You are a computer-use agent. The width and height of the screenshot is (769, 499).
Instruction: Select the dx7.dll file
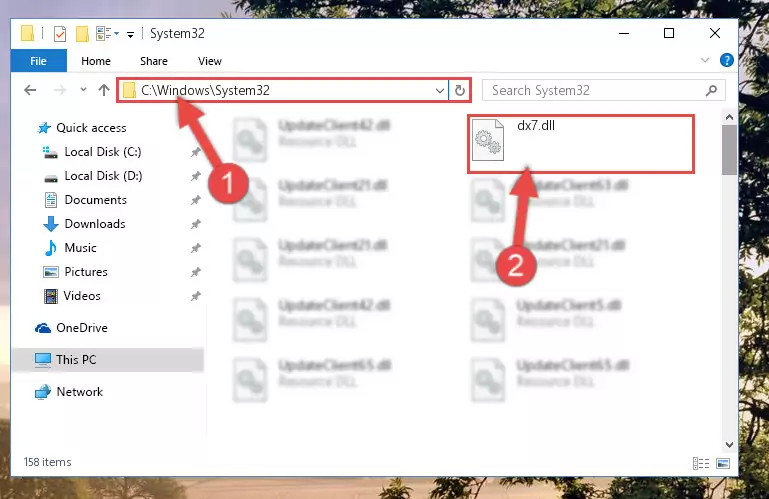[581, 143]
